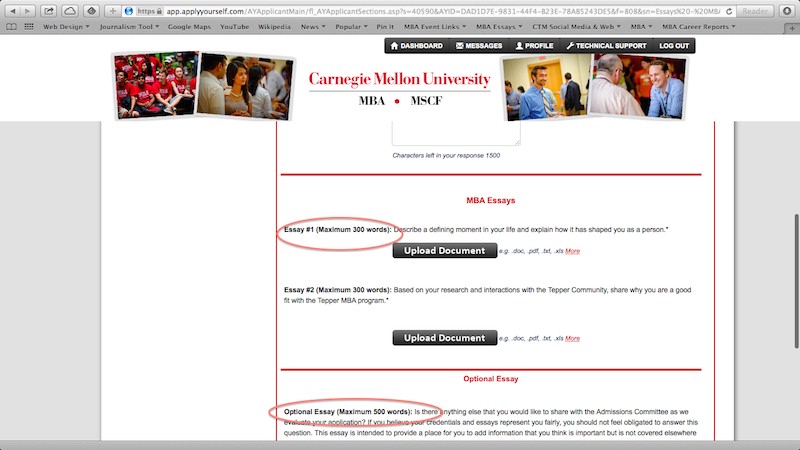This screenshot has width=800, height=450.
Task: Open the Pin It bookmarklet
Action: (385, 27)
